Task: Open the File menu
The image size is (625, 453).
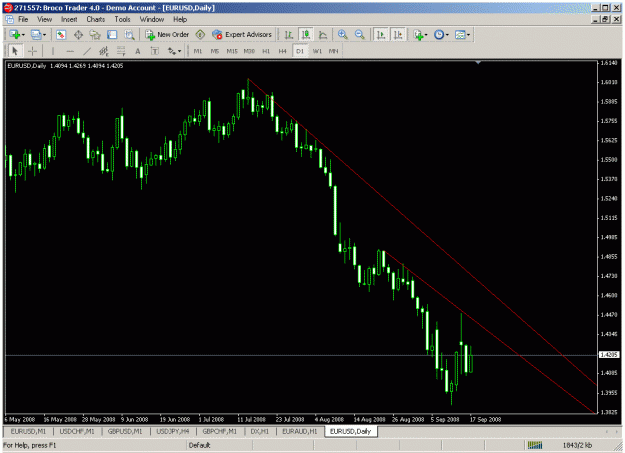Action: pos(23,19)
